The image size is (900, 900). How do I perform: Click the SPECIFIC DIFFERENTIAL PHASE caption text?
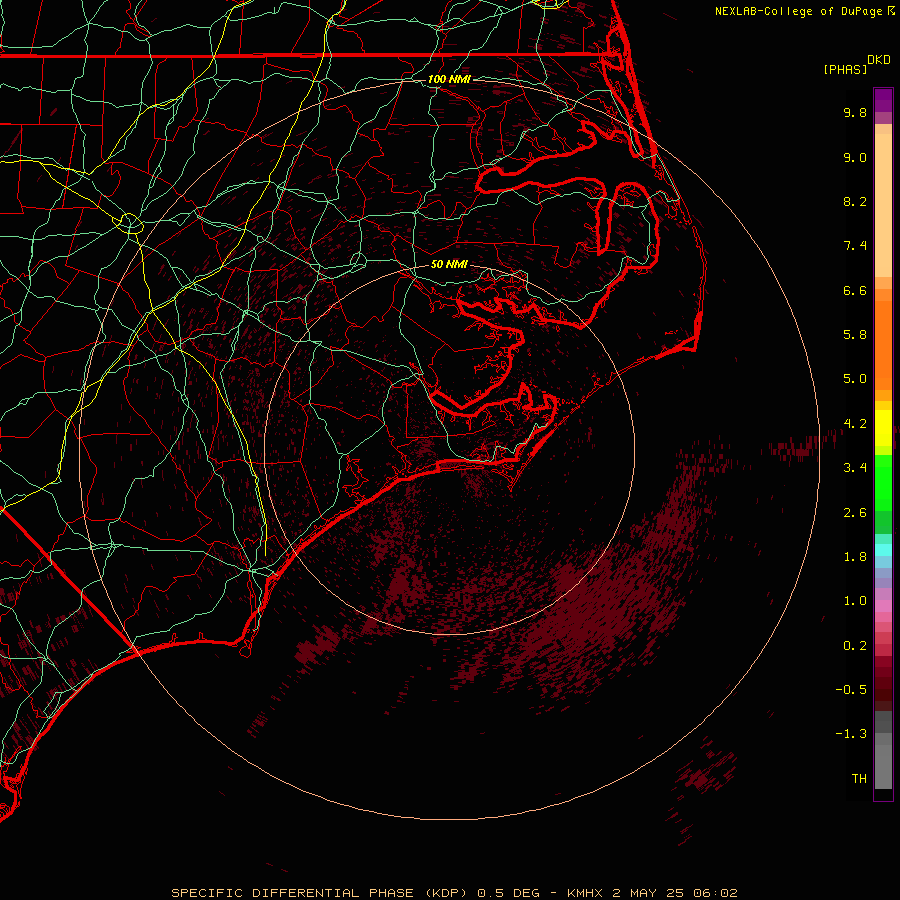coord(292,893)
